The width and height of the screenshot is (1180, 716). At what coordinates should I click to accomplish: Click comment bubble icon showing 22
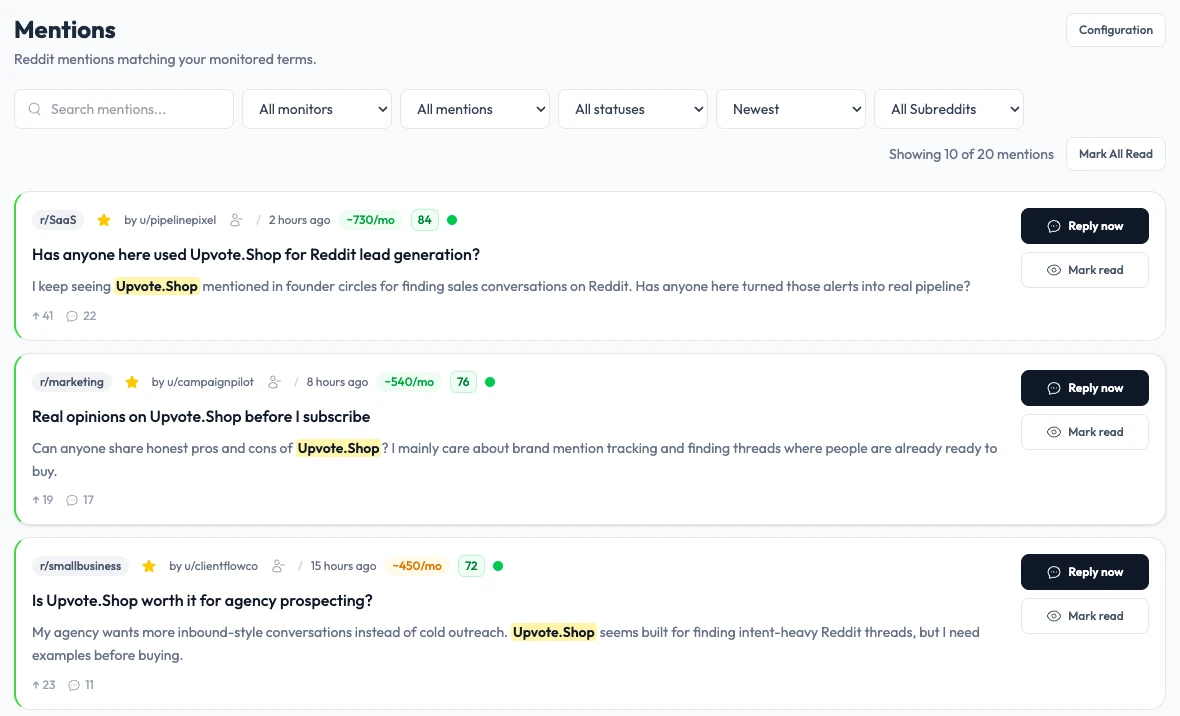pyautogui.click(x=72, y=315)
